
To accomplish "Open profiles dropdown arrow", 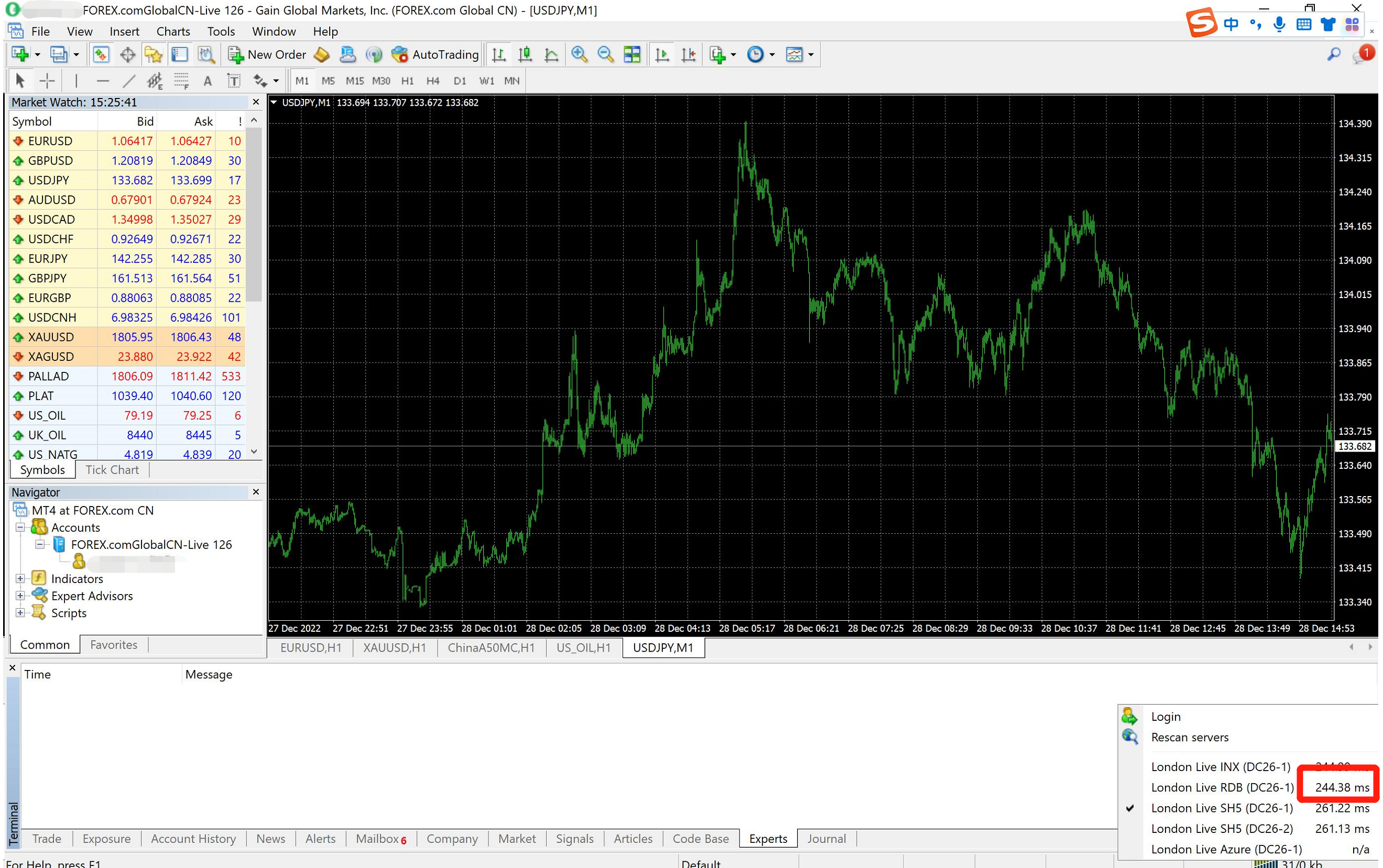I will (76, 55).
